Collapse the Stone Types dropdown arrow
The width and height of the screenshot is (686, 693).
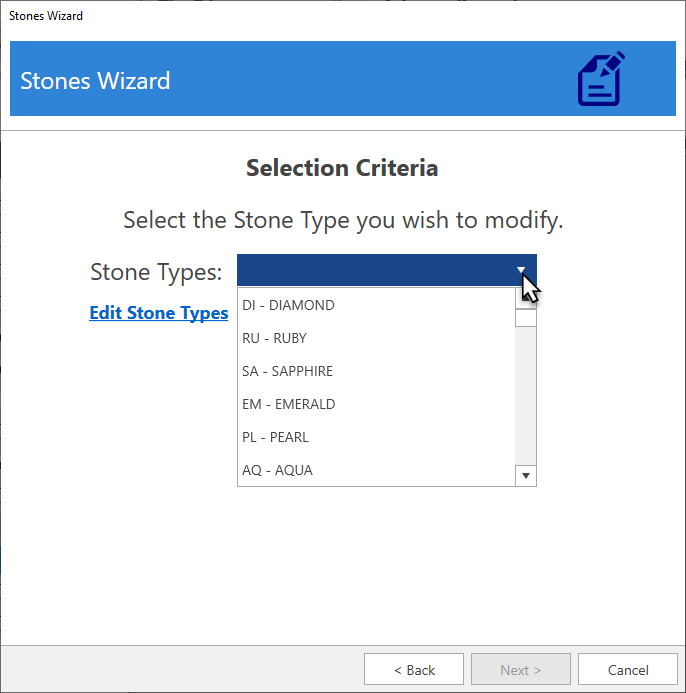522,271
